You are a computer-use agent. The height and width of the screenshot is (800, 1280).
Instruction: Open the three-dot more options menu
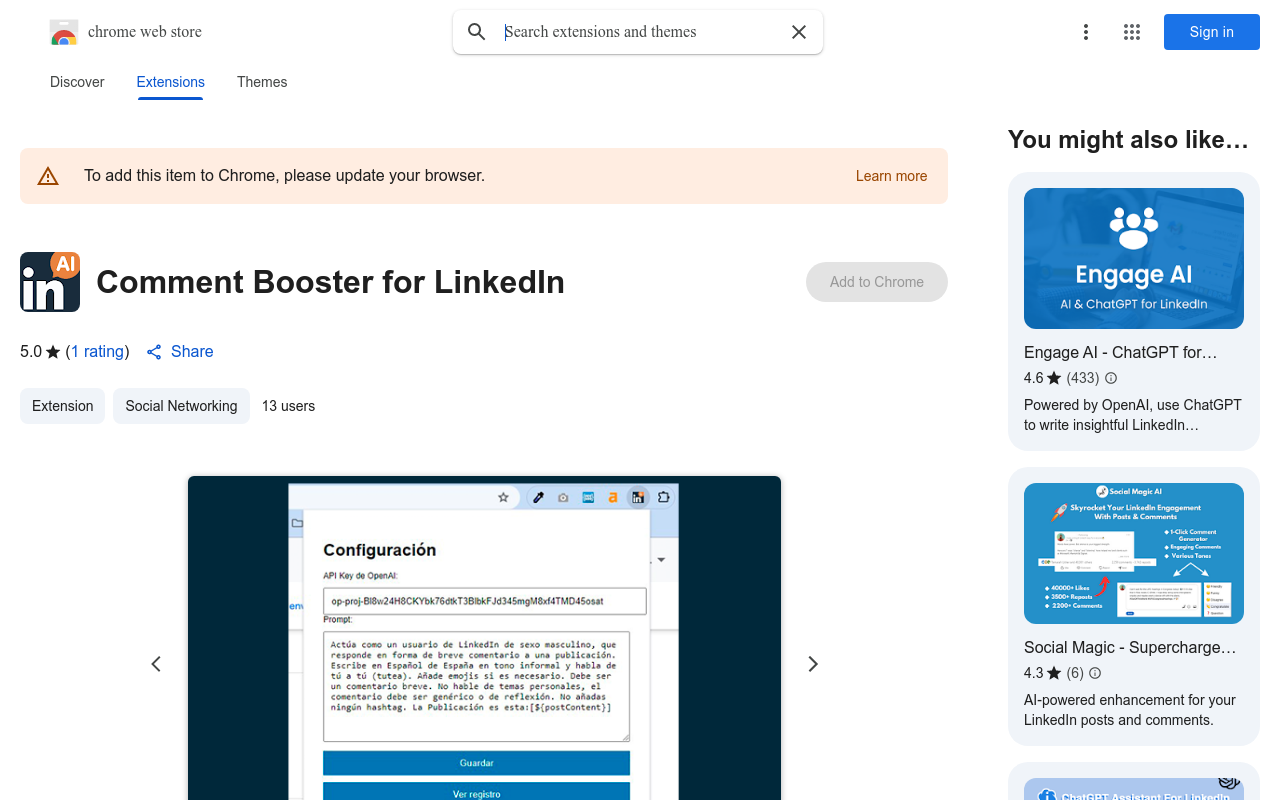(1086, 32)
